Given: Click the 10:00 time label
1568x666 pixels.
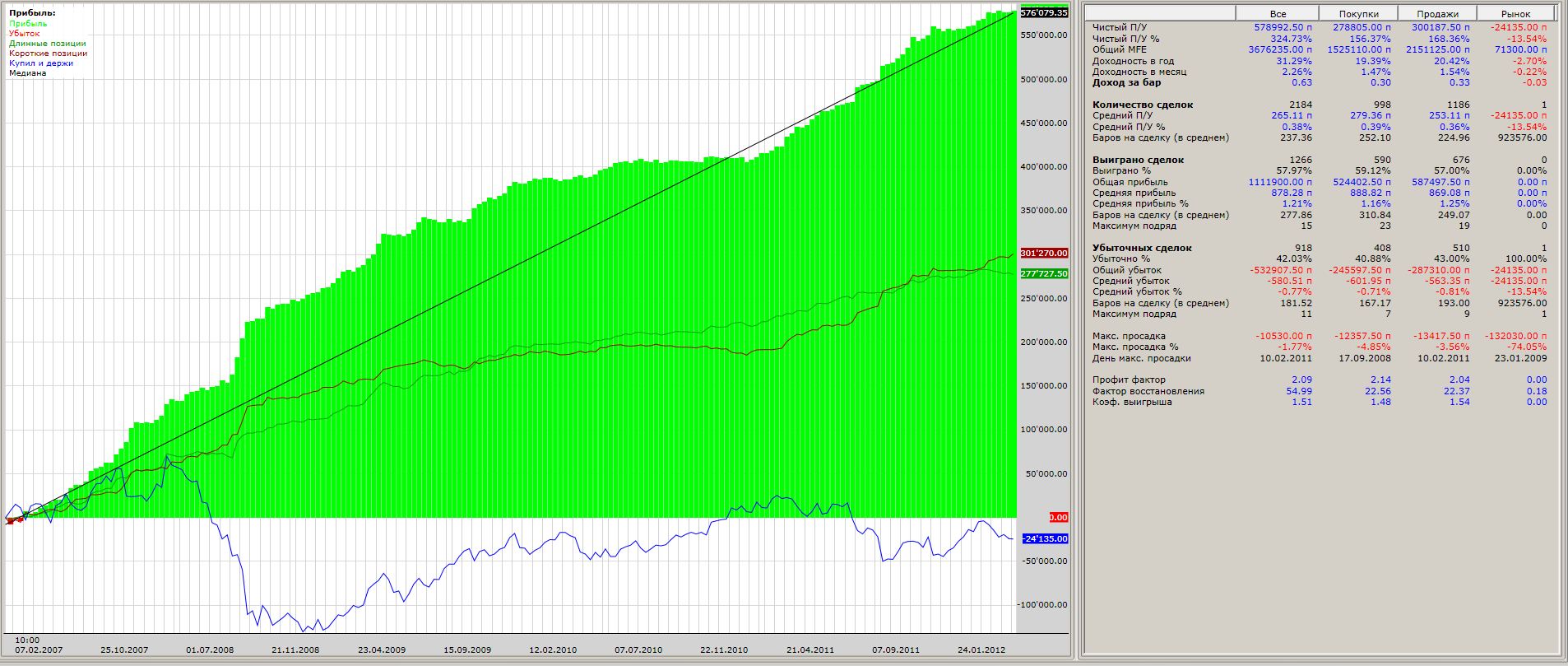Looking at the screenshot, I should (27, 640).
